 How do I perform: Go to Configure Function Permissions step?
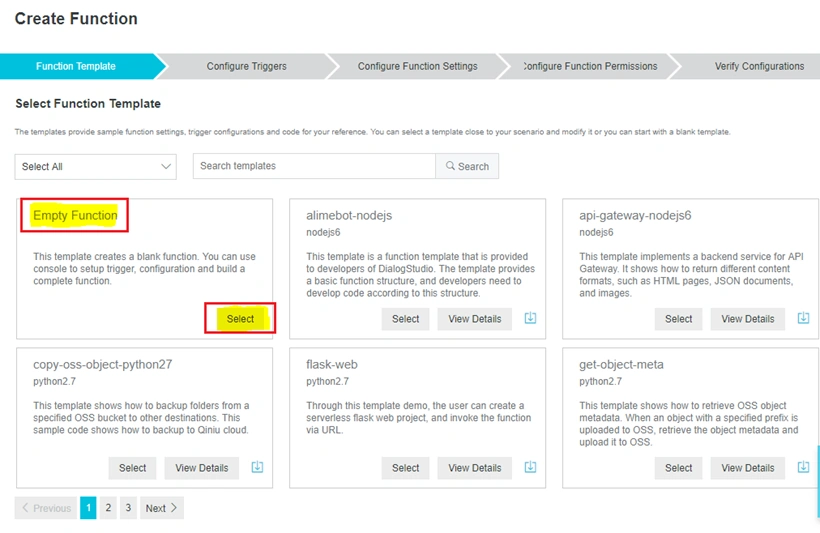click(x=590, y=66)
